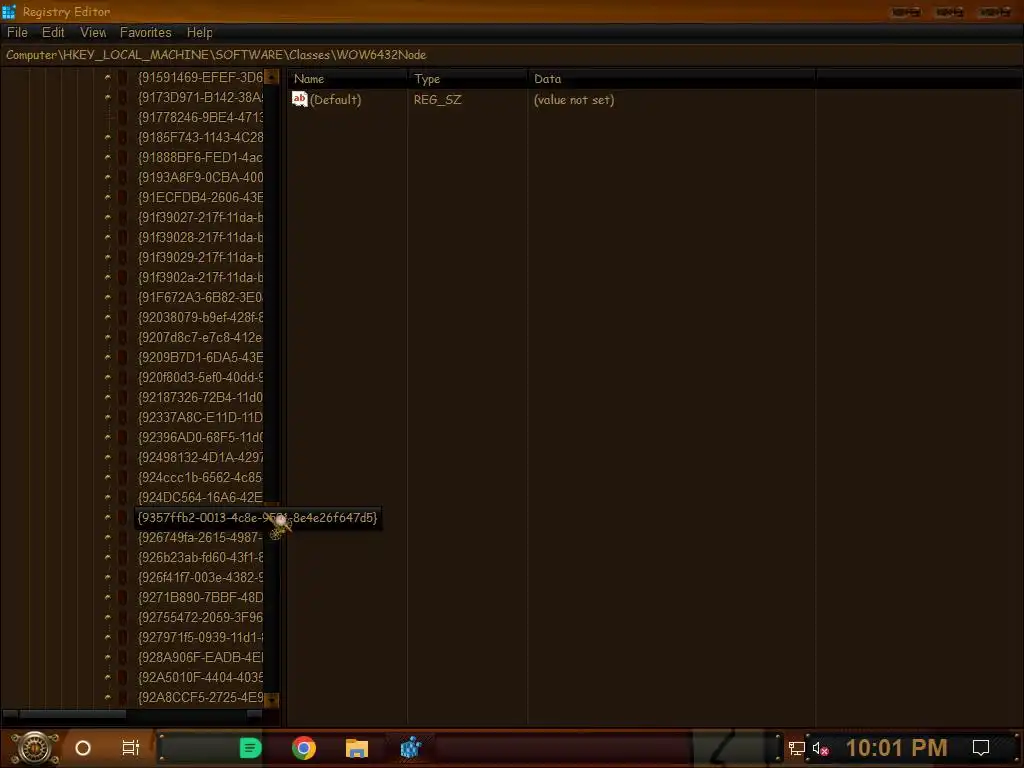The height and width of the screenshot is (768, 1024).
Task: Click folder icon of {91F672A3-6B82-3E0
Action: pos(123,297)
